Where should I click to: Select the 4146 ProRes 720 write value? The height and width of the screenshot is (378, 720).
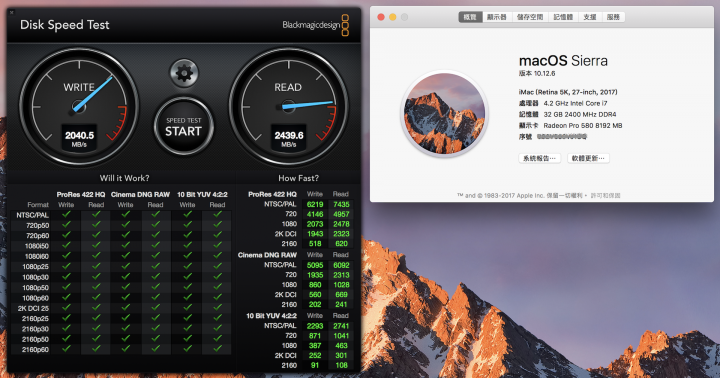click(x=315, y=214)
